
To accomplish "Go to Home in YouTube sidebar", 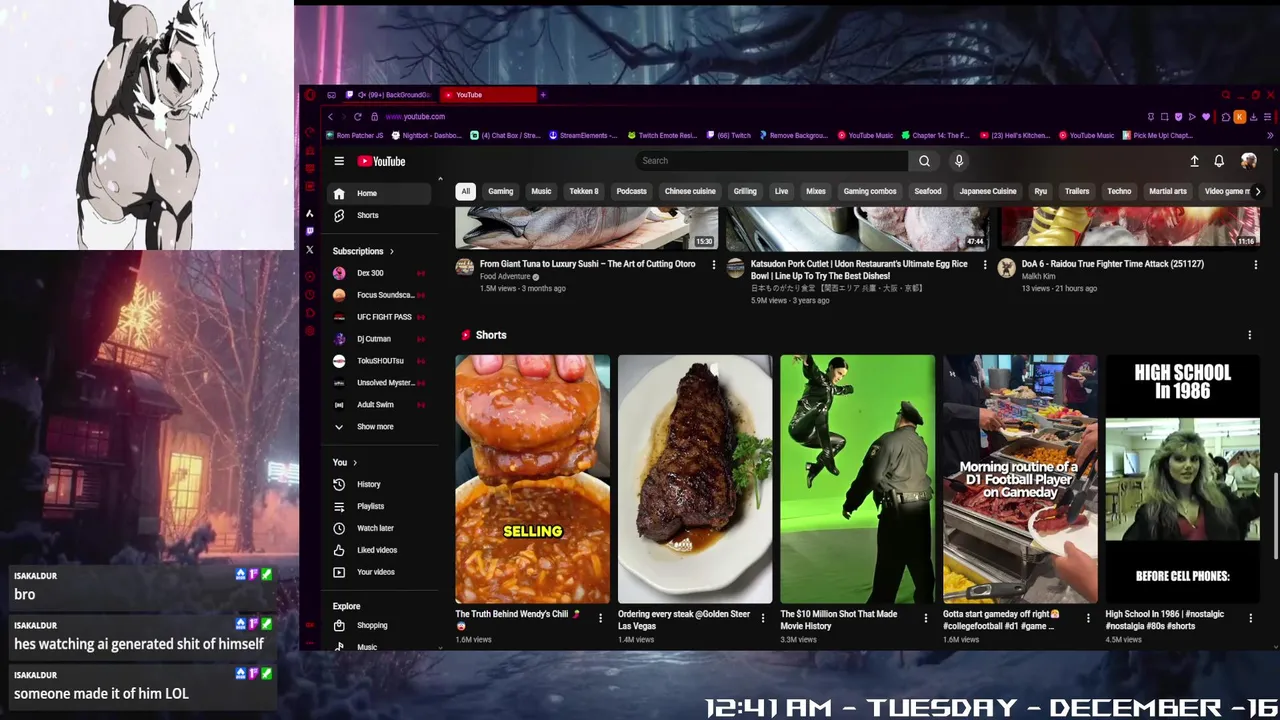I will (x=380, y=193).
